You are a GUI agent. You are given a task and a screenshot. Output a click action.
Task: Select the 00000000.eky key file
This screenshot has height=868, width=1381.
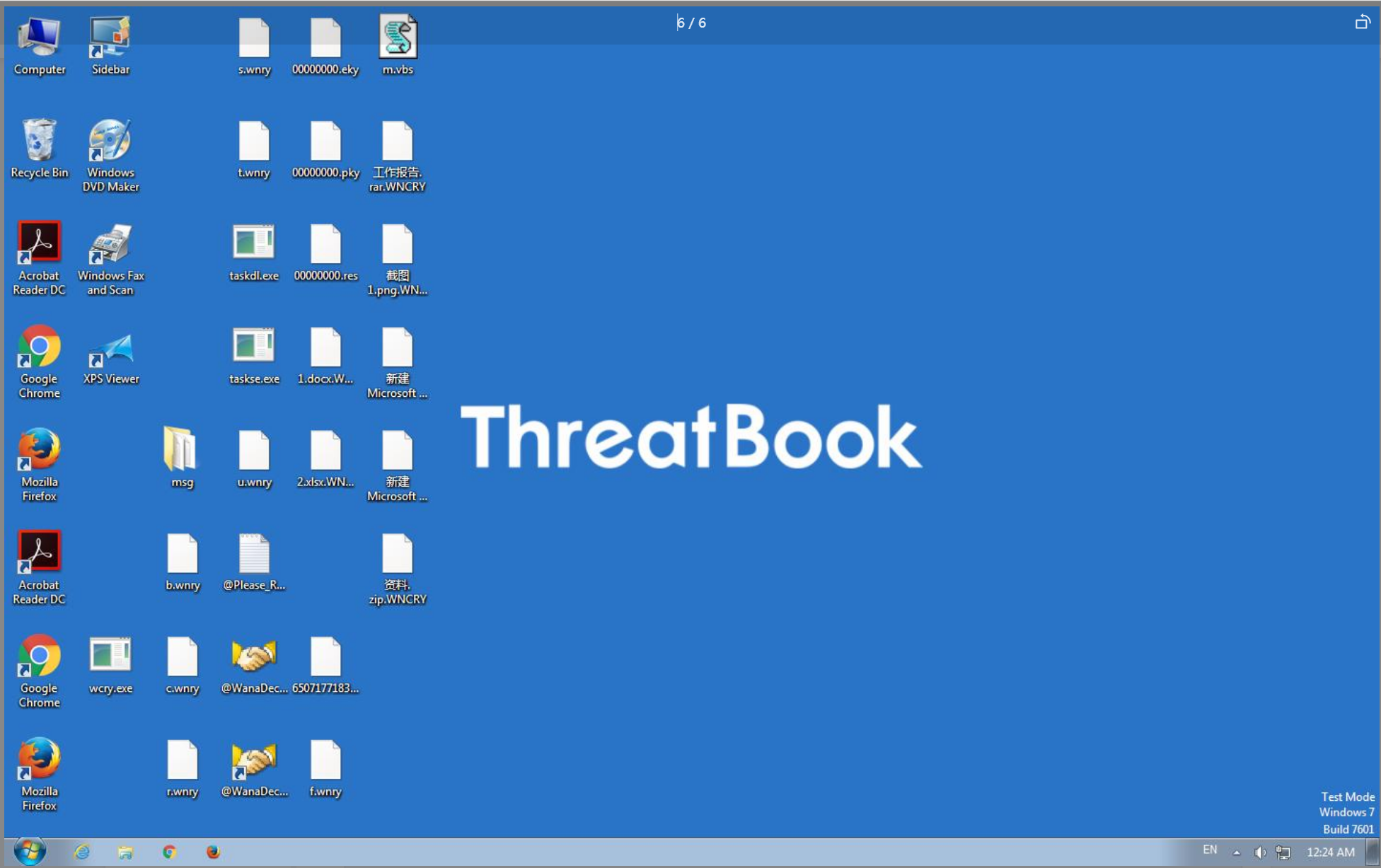pos(325,45)
